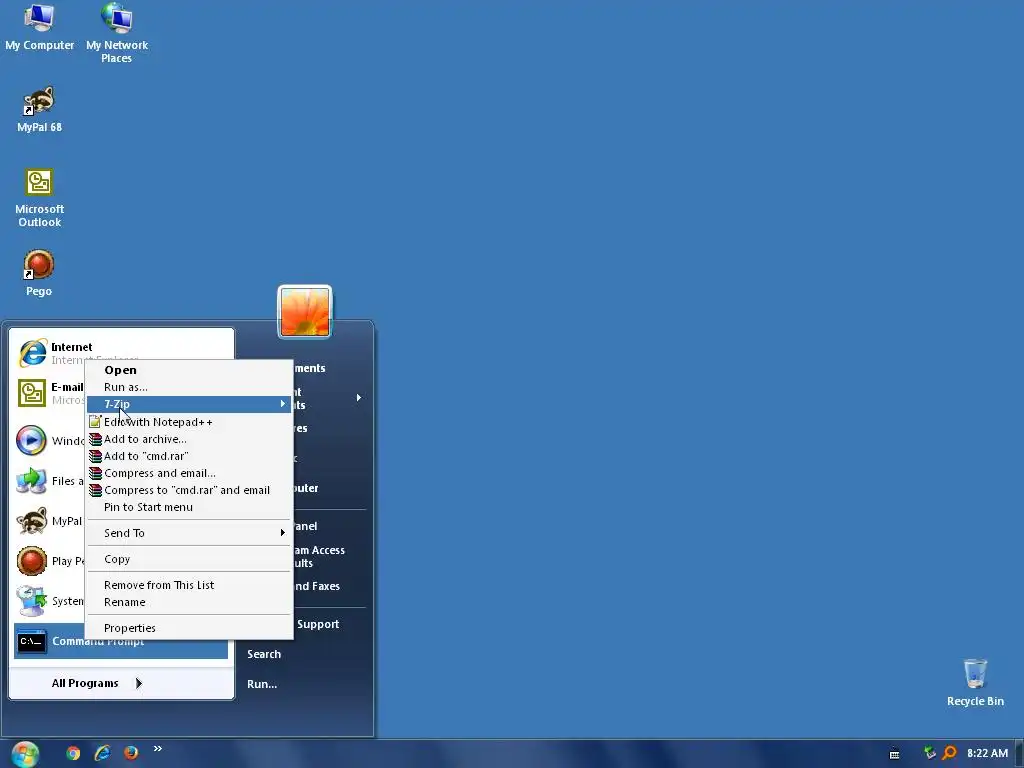Viewport: 1024px width, 768px height.
Task: Expand the Recent Documents submenu arrow
Action: click(359, 398)
